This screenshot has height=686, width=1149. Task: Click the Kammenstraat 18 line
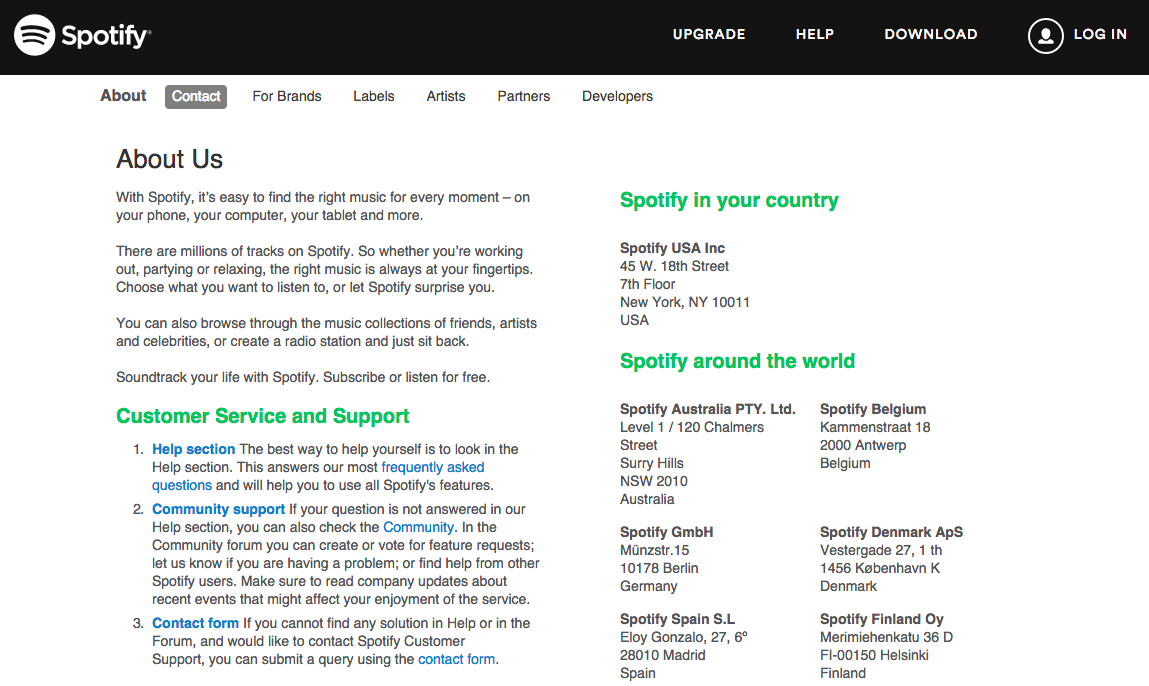[x=875, y=427]
